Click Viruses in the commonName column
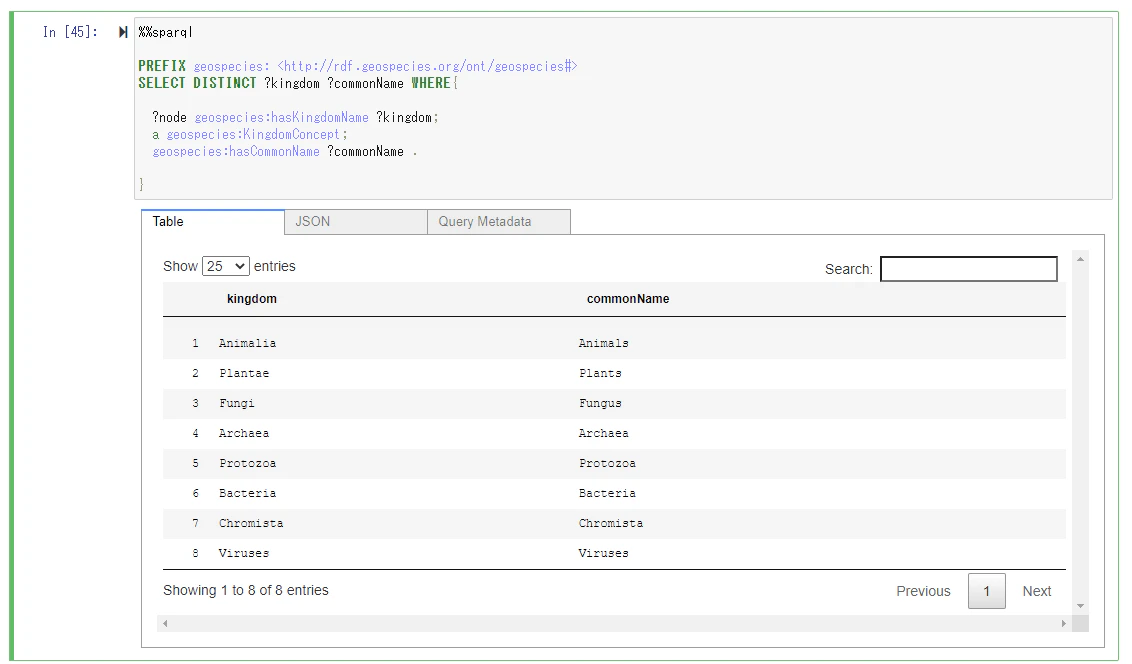The height and width of the screenshot is (664, 1132). pyautogui.click(x=604, y=554)
